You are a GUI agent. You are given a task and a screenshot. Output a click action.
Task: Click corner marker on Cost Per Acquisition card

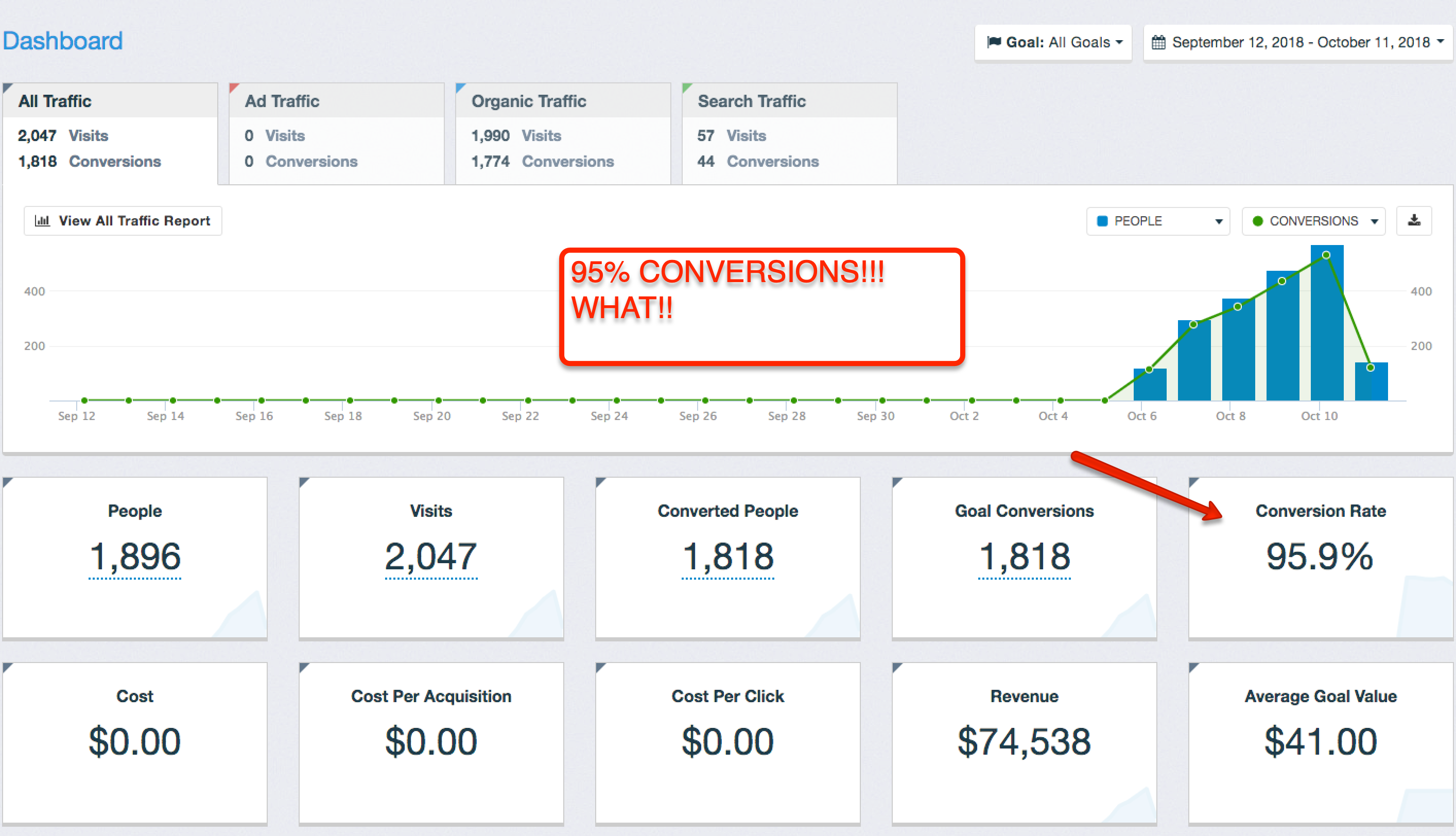click(304, 667)
